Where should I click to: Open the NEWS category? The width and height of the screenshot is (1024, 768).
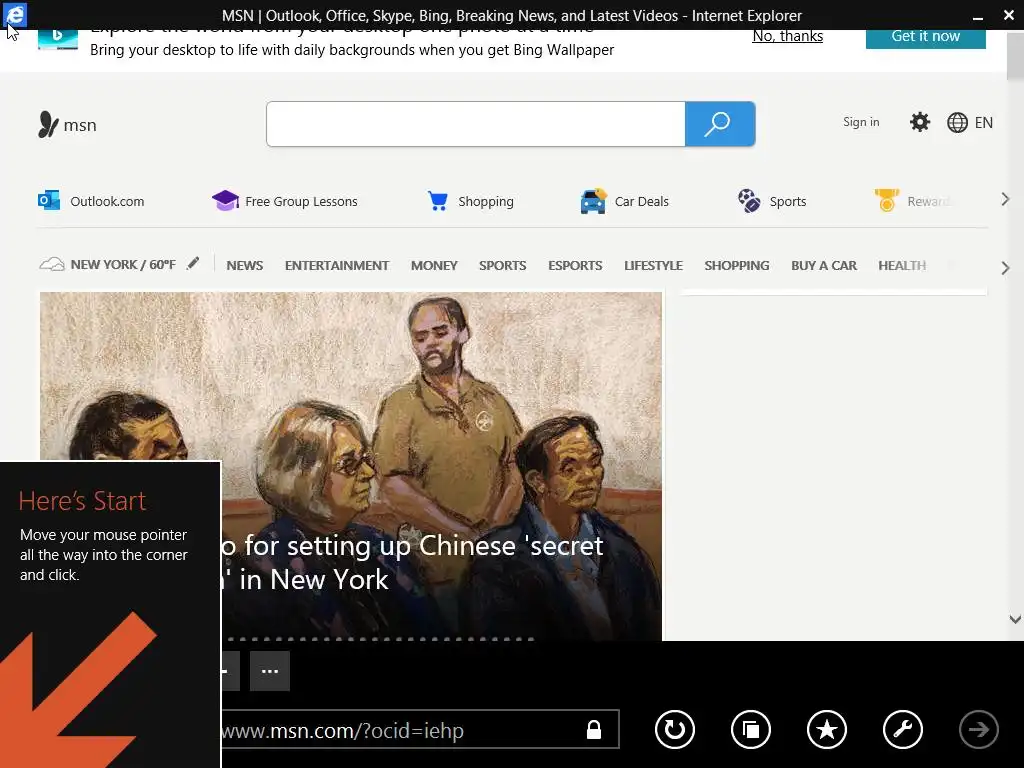(245, 265)
